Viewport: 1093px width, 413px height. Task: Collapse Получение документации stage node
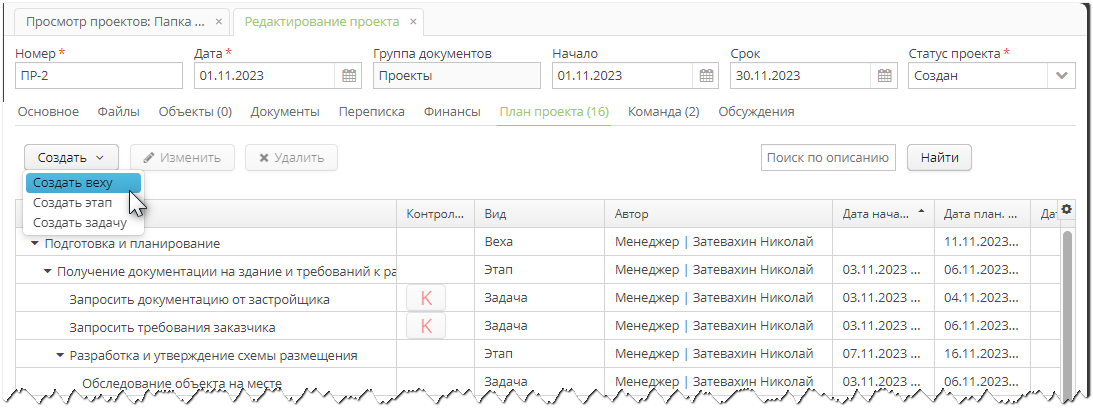pyautogui.click(x=47, y=271)
